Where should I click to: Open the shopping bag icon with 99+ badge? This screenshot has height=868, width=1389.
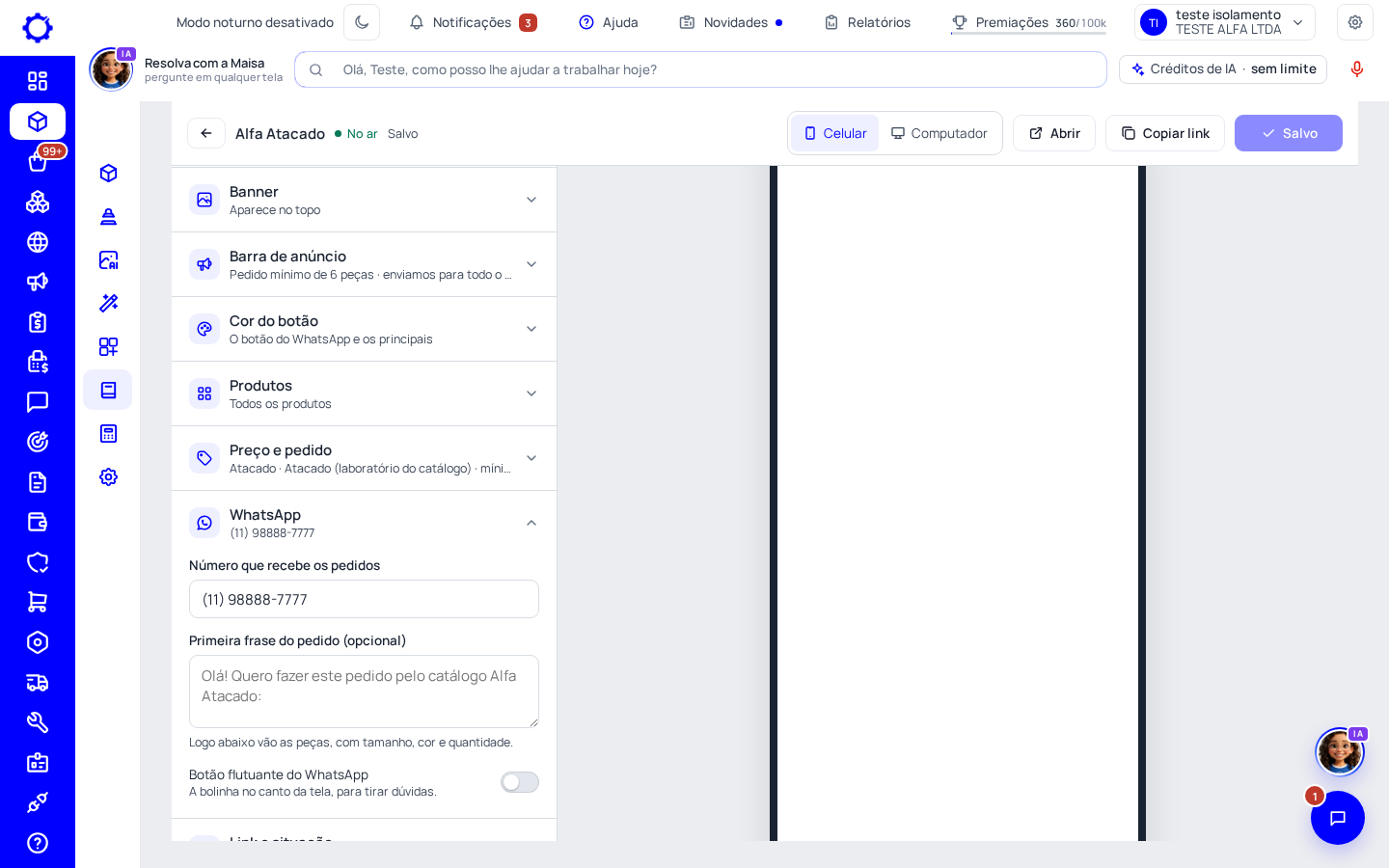pyautogui.click(x=38, y=161)
